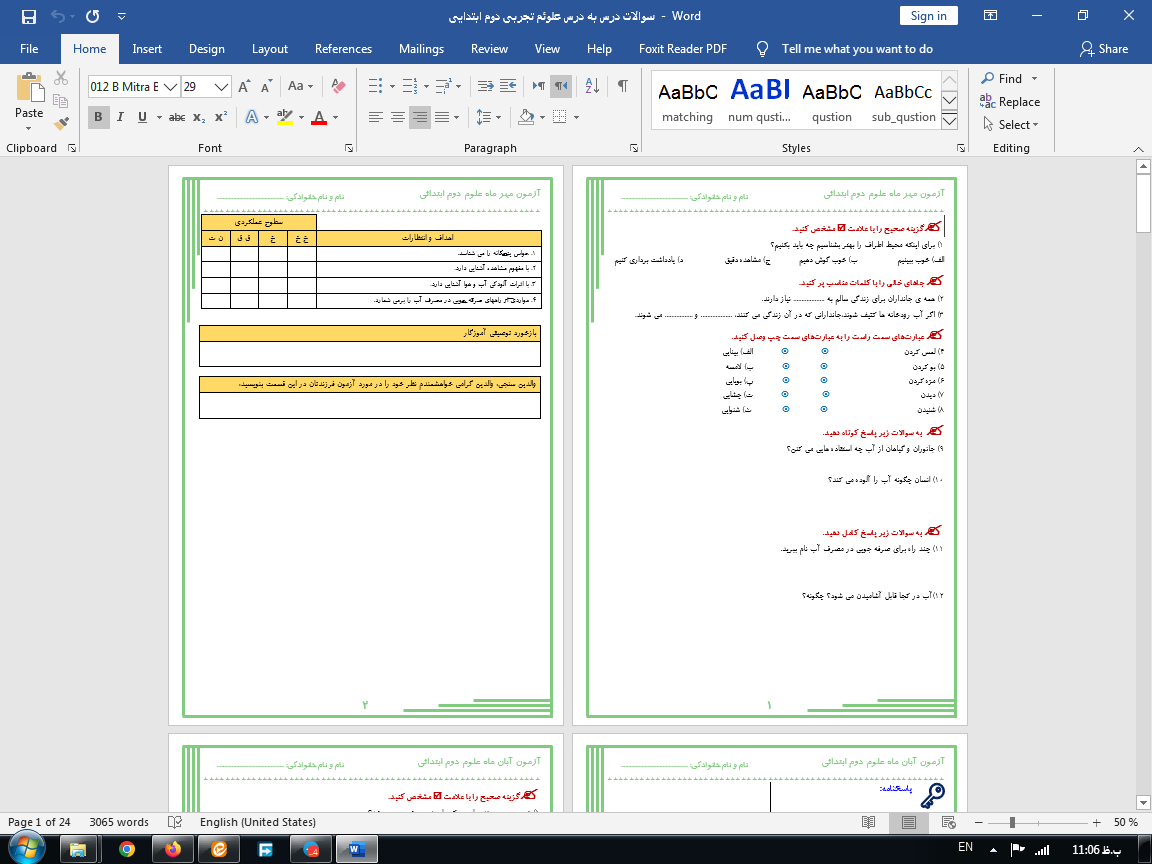Click the Format Painter brush icon
The width and height of the screenshot is (1152, 864).
(61, 124)
